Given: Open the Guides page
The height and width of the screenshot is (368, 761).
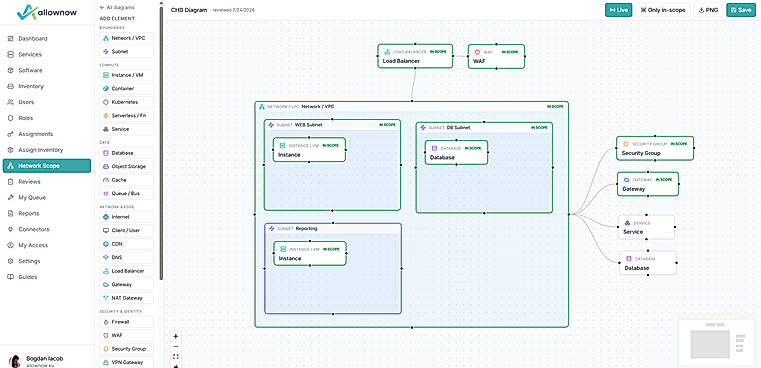Looking at the screenshot, I should (x=47, y=277).
